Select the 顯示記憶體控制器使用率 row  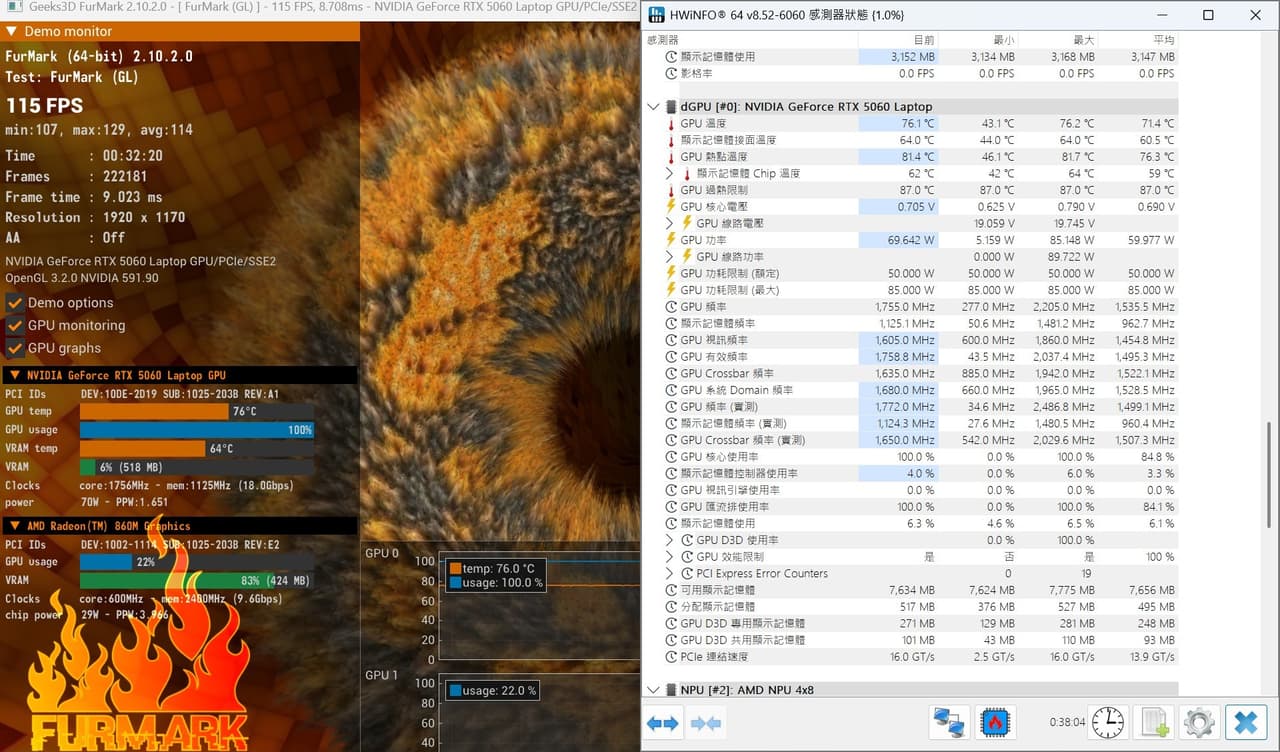click(x=912, y=474)
